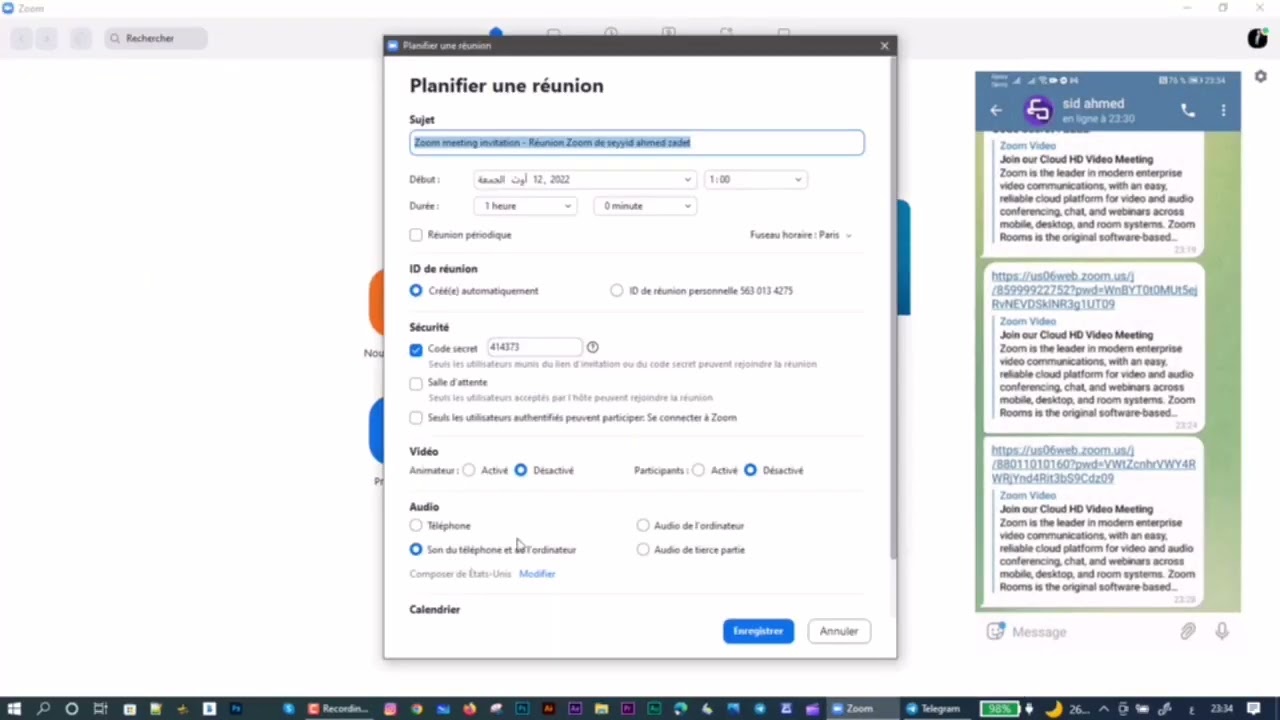
Task: Uncheck the Code secret checkbox
Action: pos(416,349)
